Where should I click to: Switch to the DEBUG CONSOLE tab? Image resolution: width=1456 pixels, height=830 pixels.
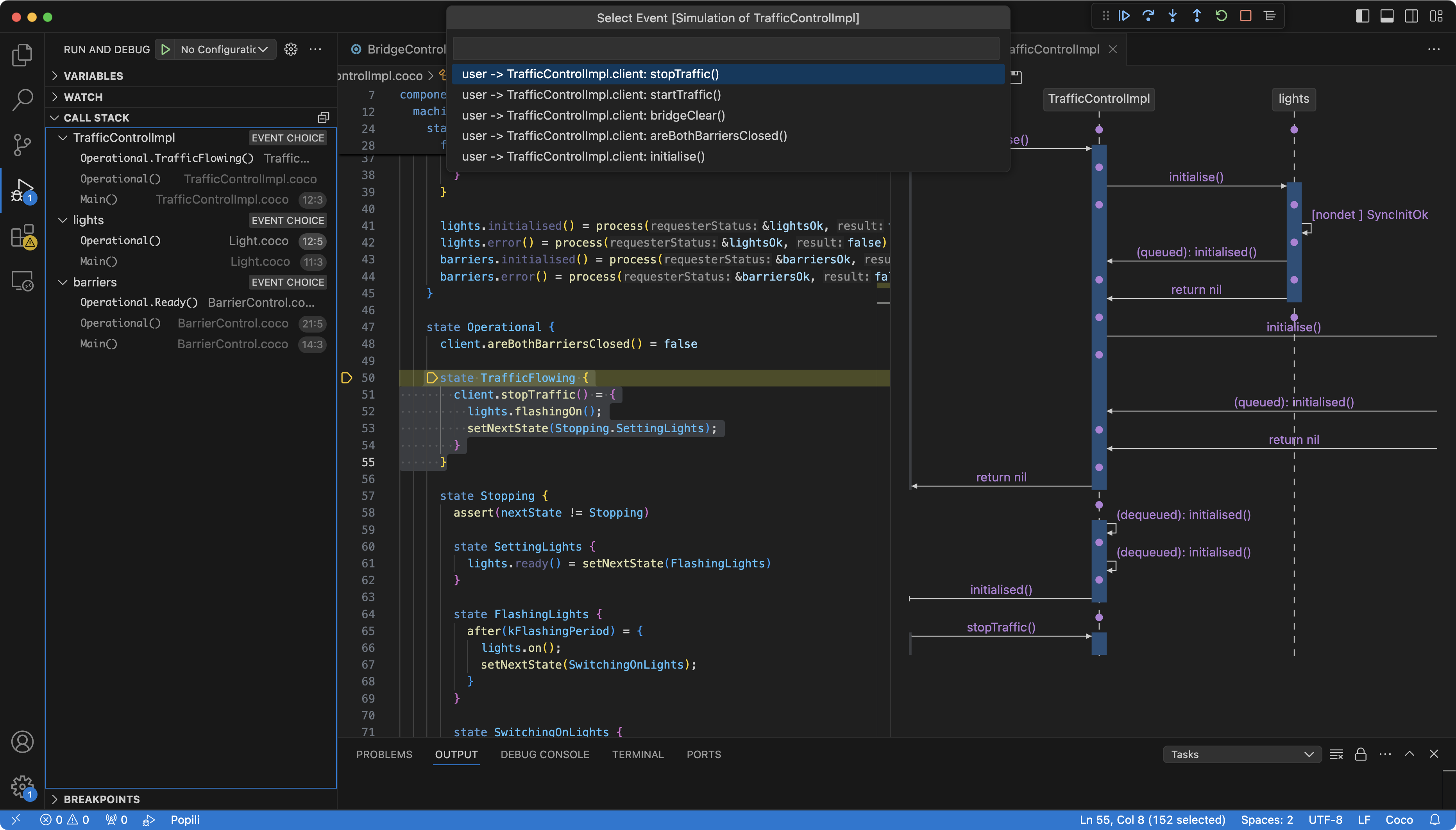545,754
